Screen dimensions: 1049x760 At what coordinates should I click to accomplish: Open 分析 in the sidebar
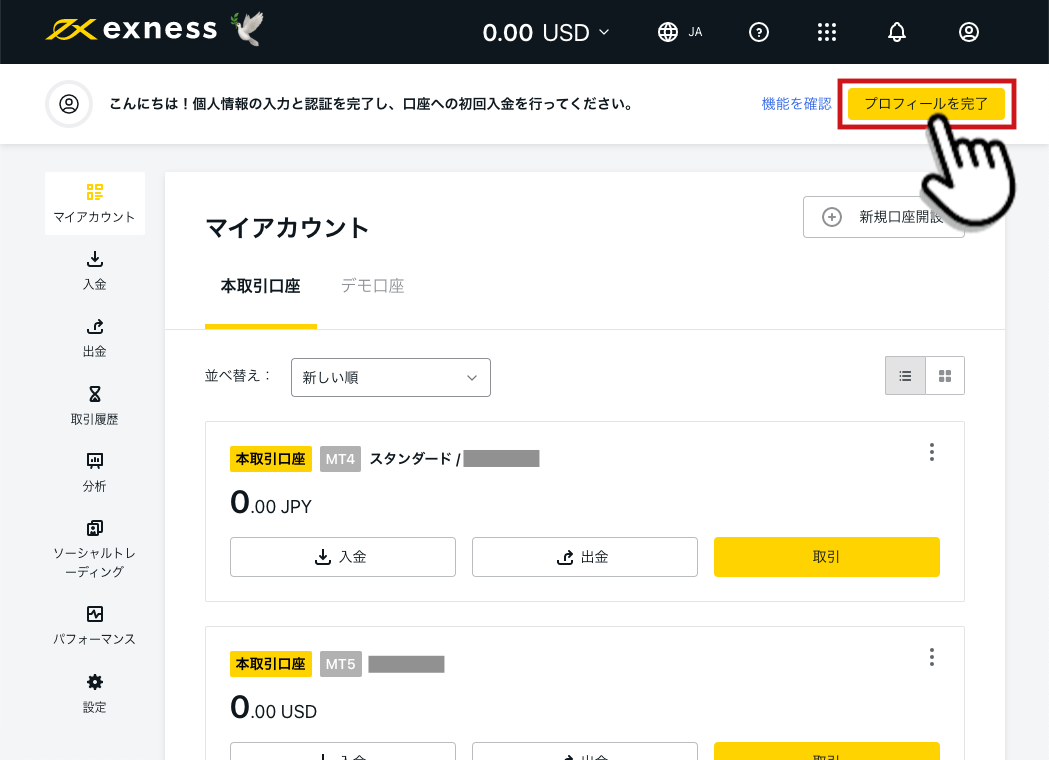(x=95, y=473)
